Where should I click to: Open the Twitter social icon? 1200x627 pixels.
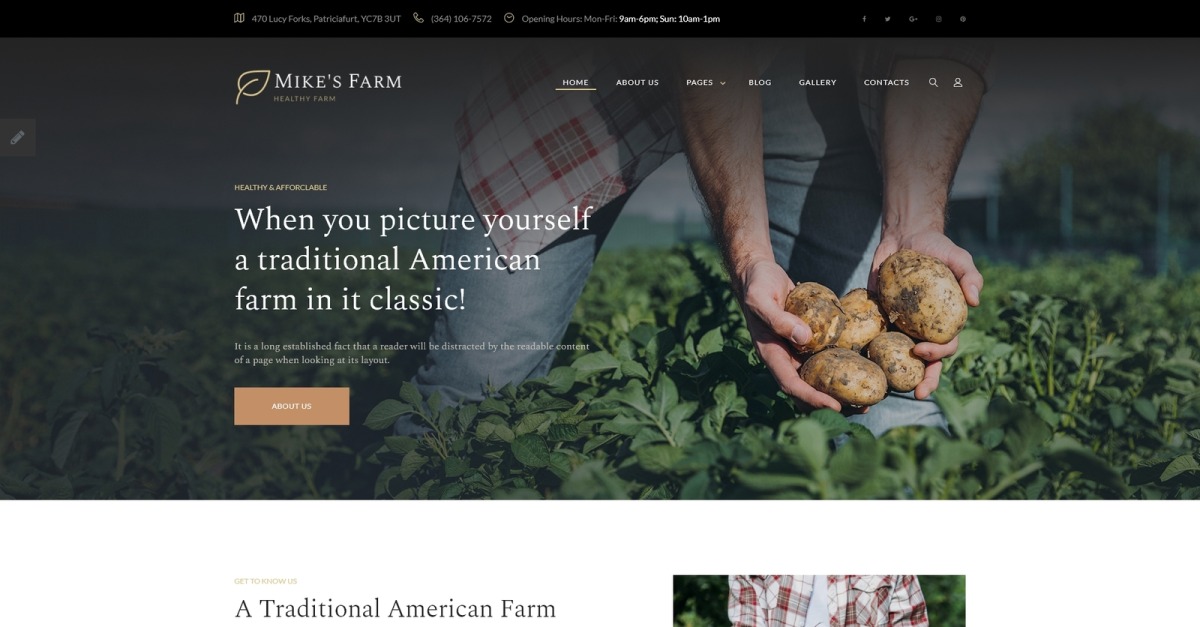coord(887,18)
